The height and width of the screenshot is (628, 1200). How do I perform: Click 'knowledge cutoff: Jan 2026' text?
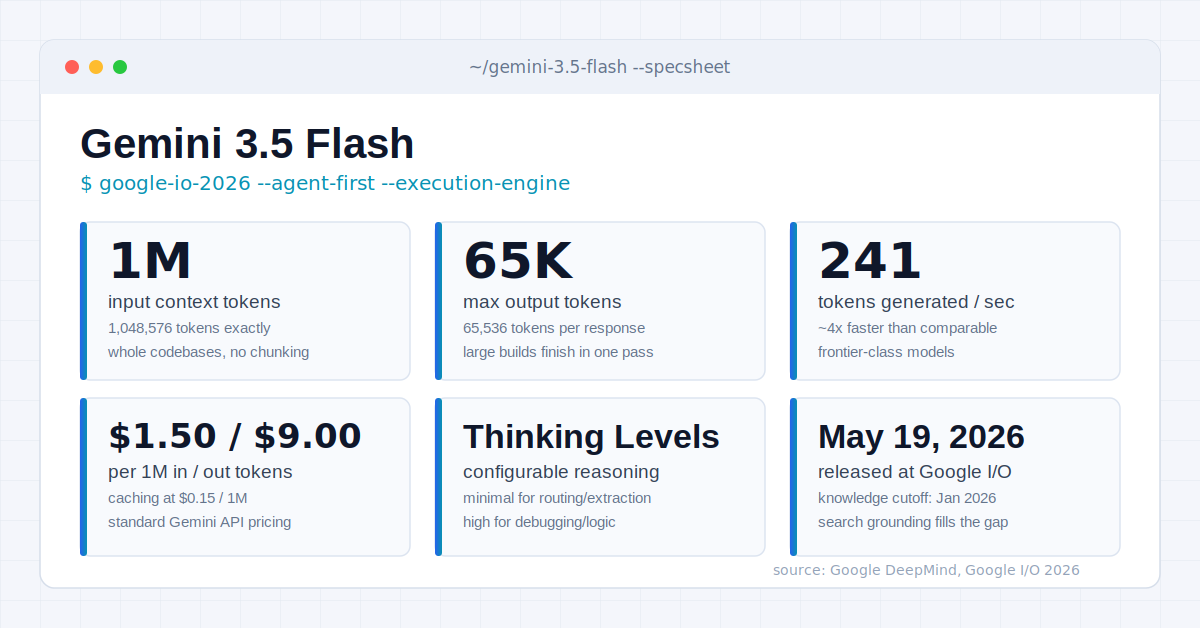[x=907, y=498]
